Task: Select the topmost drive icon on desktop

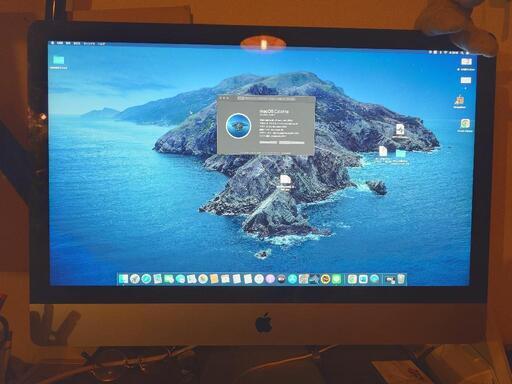Action: click(466, 62)
